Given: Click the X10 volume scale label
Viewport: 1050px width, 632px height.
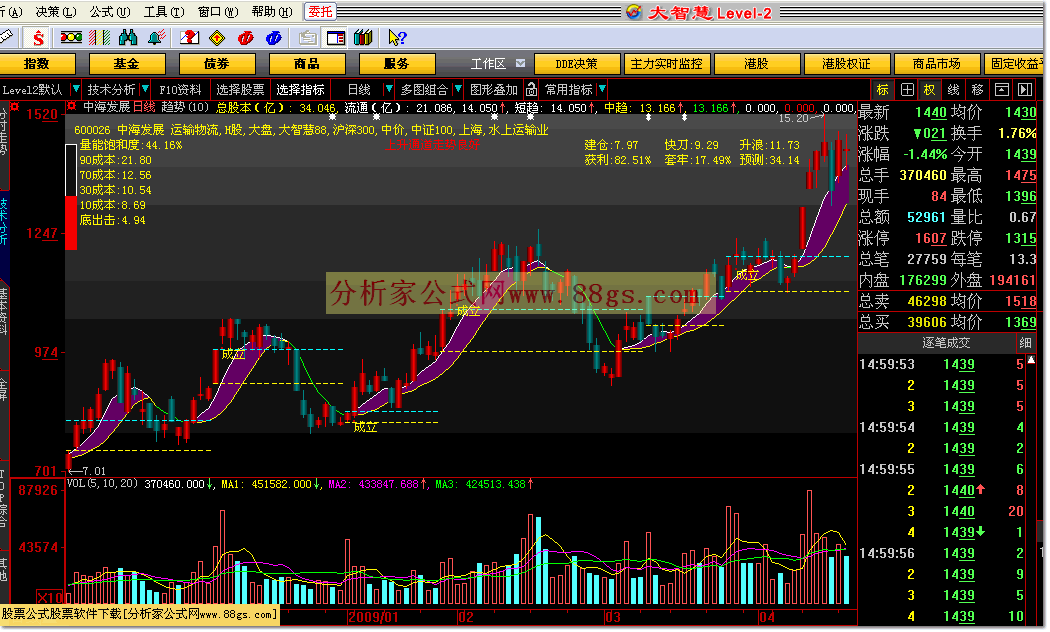Looking at the screenshot, I should coord(50,597).
